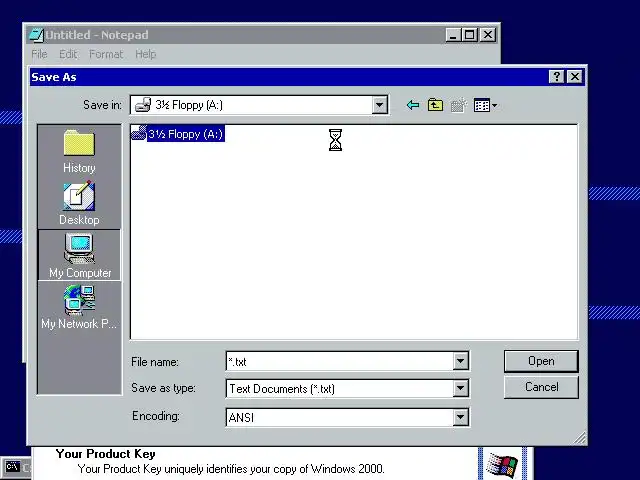
Task: Click the Save As title bar text
Action: (54, 77)
